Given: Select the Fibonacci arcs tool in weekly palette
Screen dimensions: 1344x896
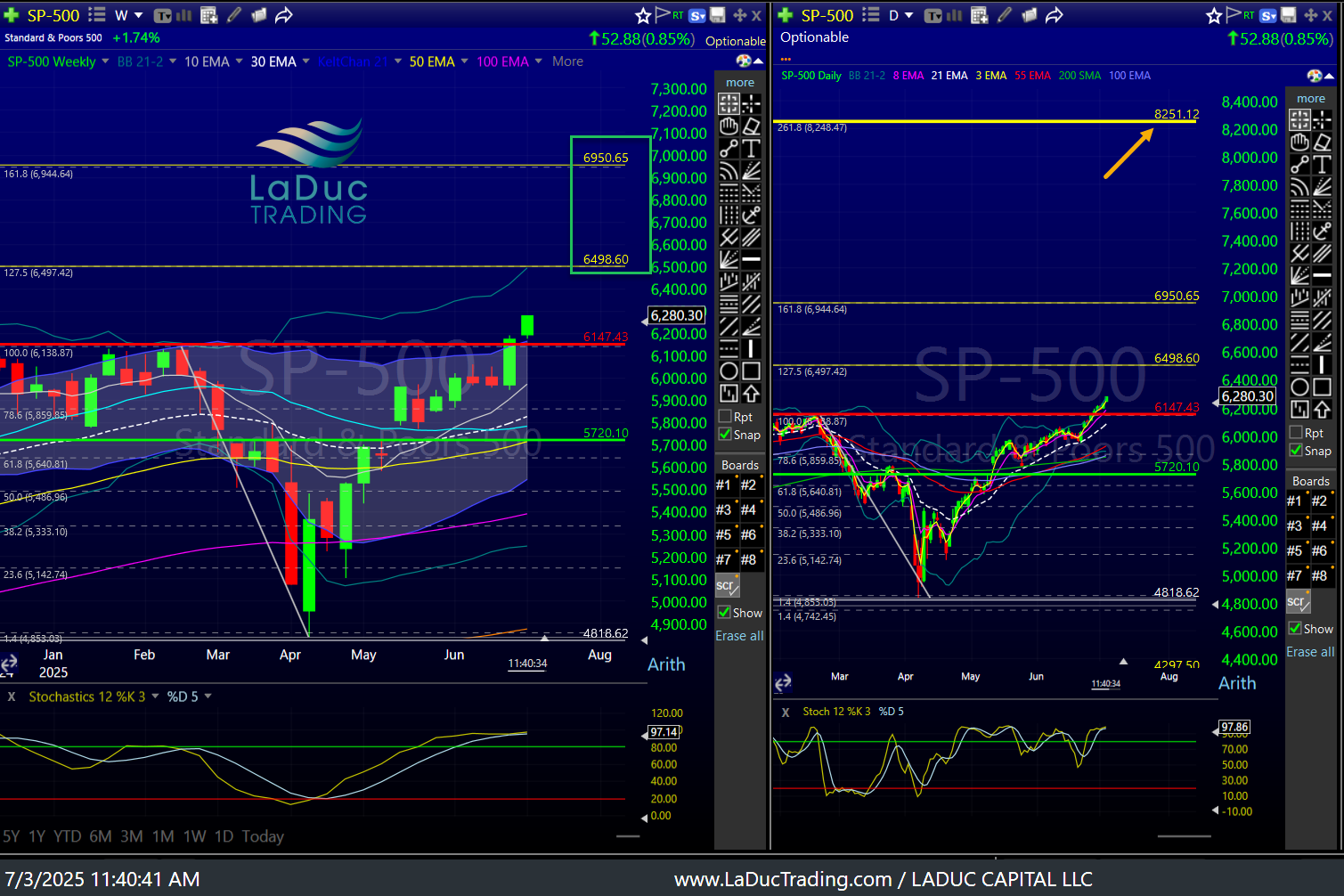Looking at the screenshot, I should [x=729, y=170].
